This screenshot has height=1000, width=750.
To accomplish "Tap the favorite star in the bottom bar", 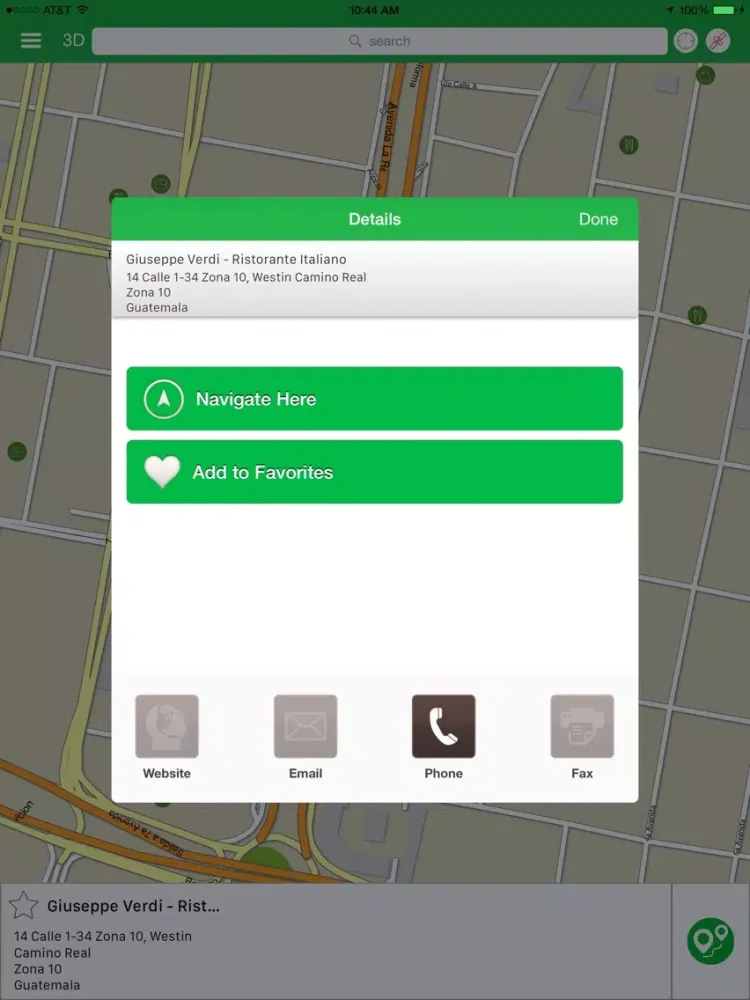I will pyautogui.click(x=24, y=905).
